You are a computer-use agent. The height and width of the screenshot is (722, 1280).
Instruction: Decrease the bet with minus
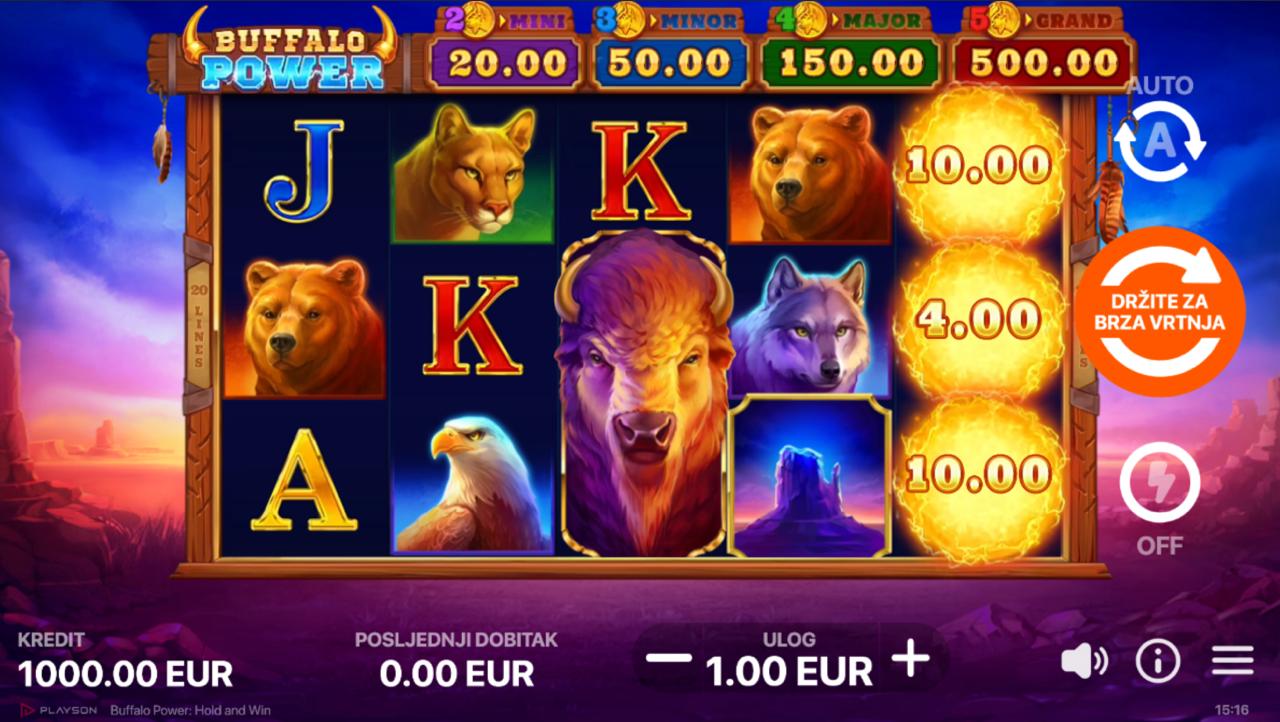pos(669,658)
